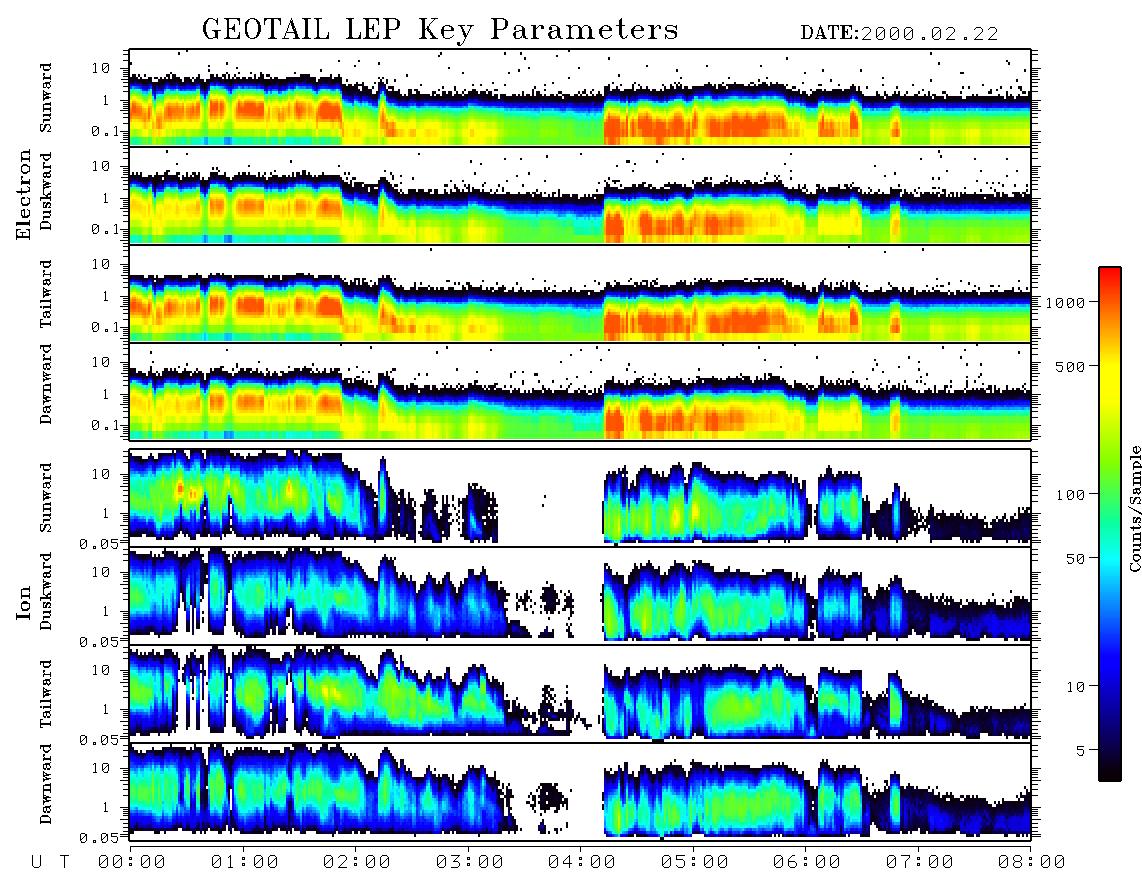This screenshot has height=880, width=1142.
Task: Click the 02:00 time tick label
Action: coord(357,863)
